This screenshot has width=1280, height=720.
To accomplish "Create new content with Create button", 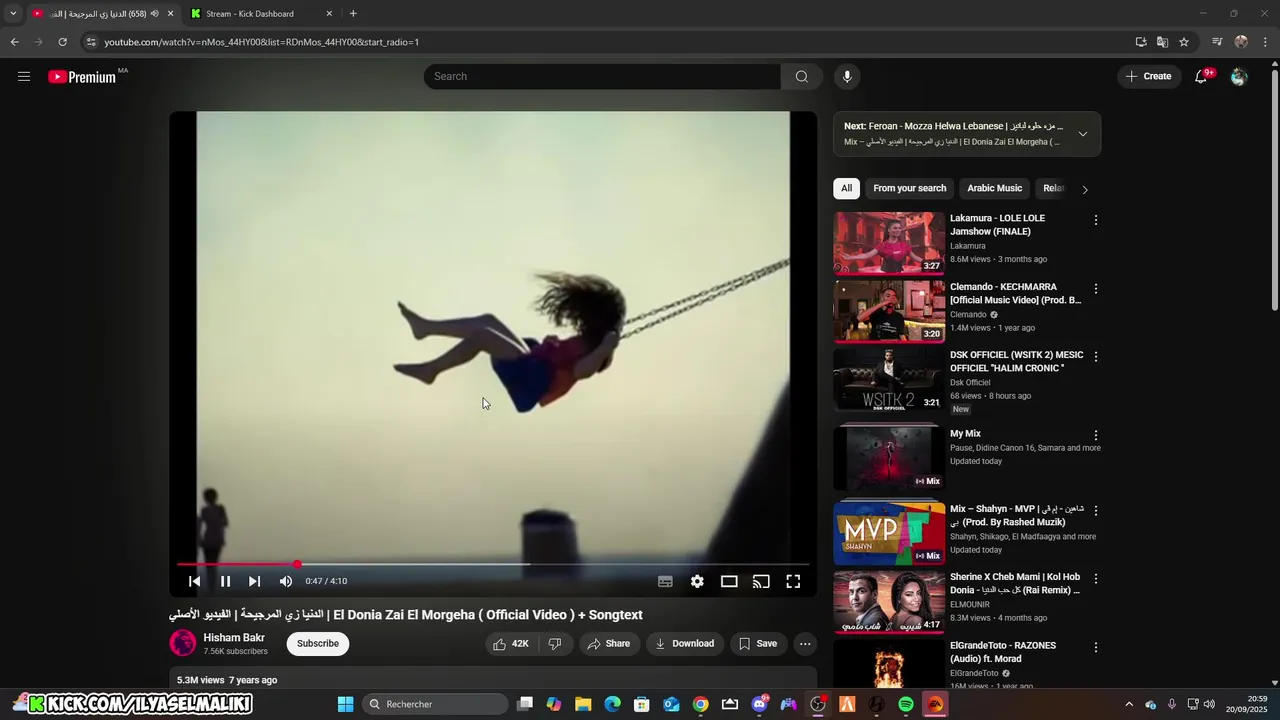I will tap(1148, 76).
